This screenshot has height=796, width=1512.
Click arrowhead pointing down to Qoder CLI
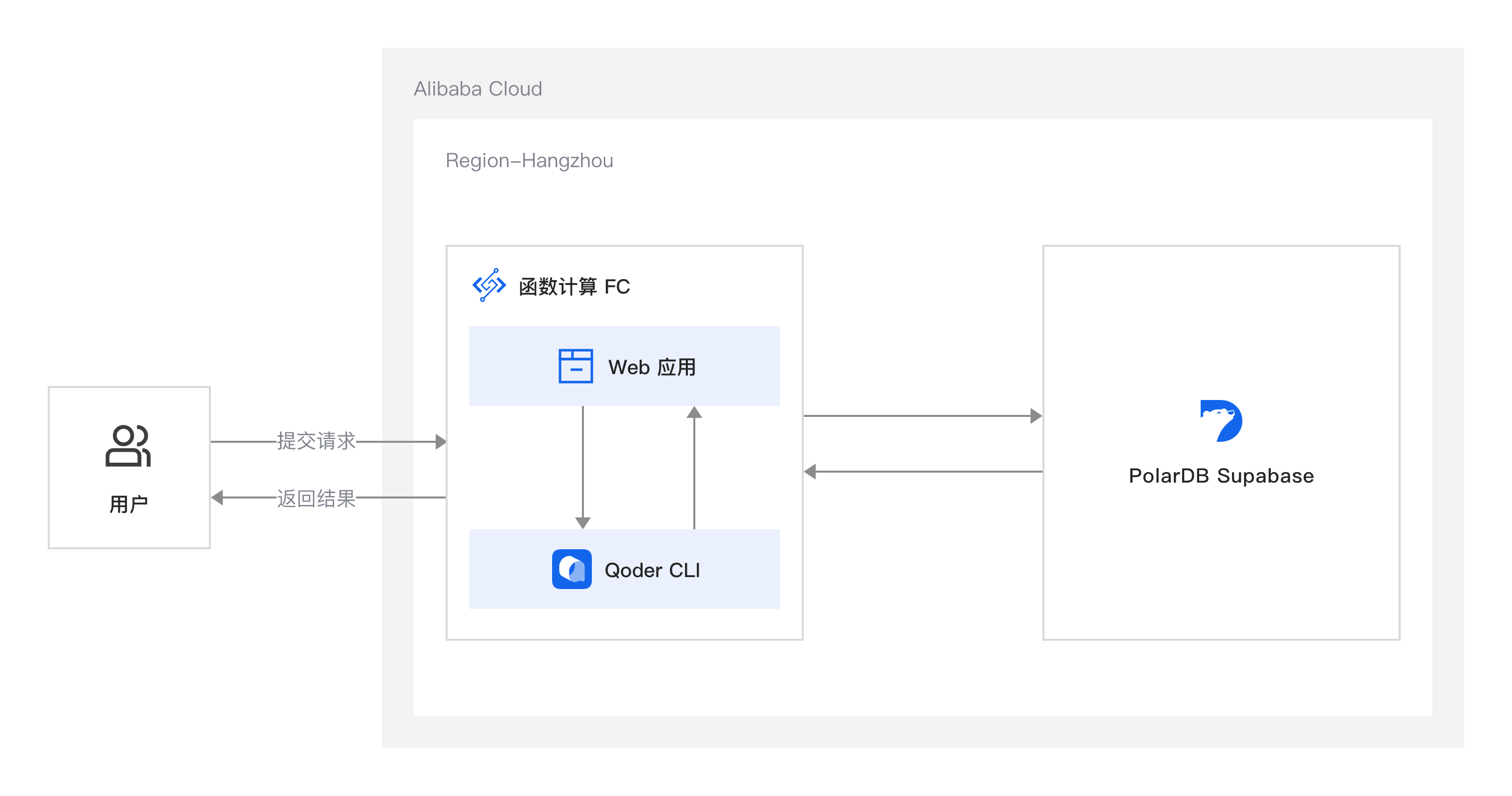click(583, 522)
